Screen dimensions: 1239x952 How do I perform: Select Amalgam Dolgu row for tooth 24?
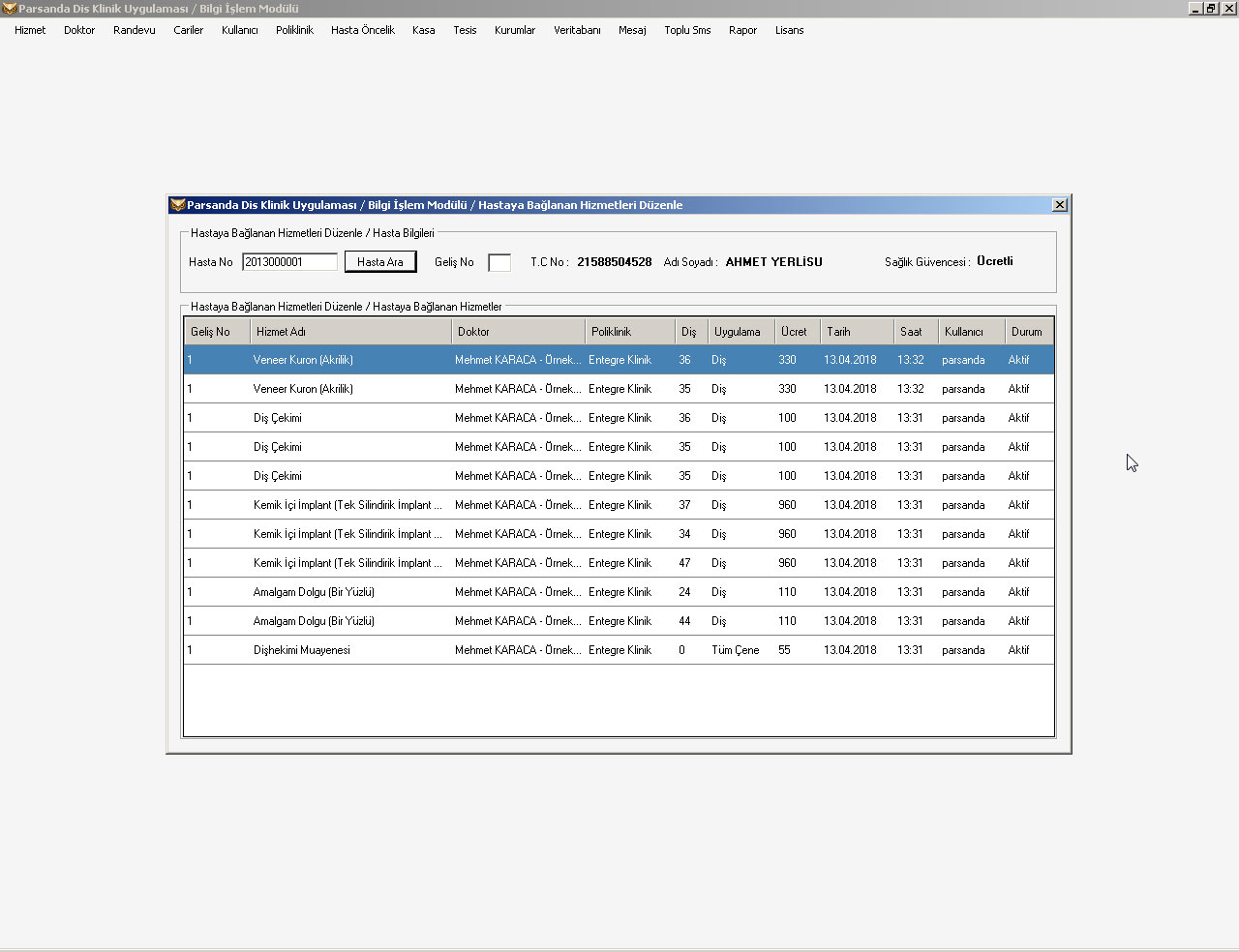coord(619,592)
